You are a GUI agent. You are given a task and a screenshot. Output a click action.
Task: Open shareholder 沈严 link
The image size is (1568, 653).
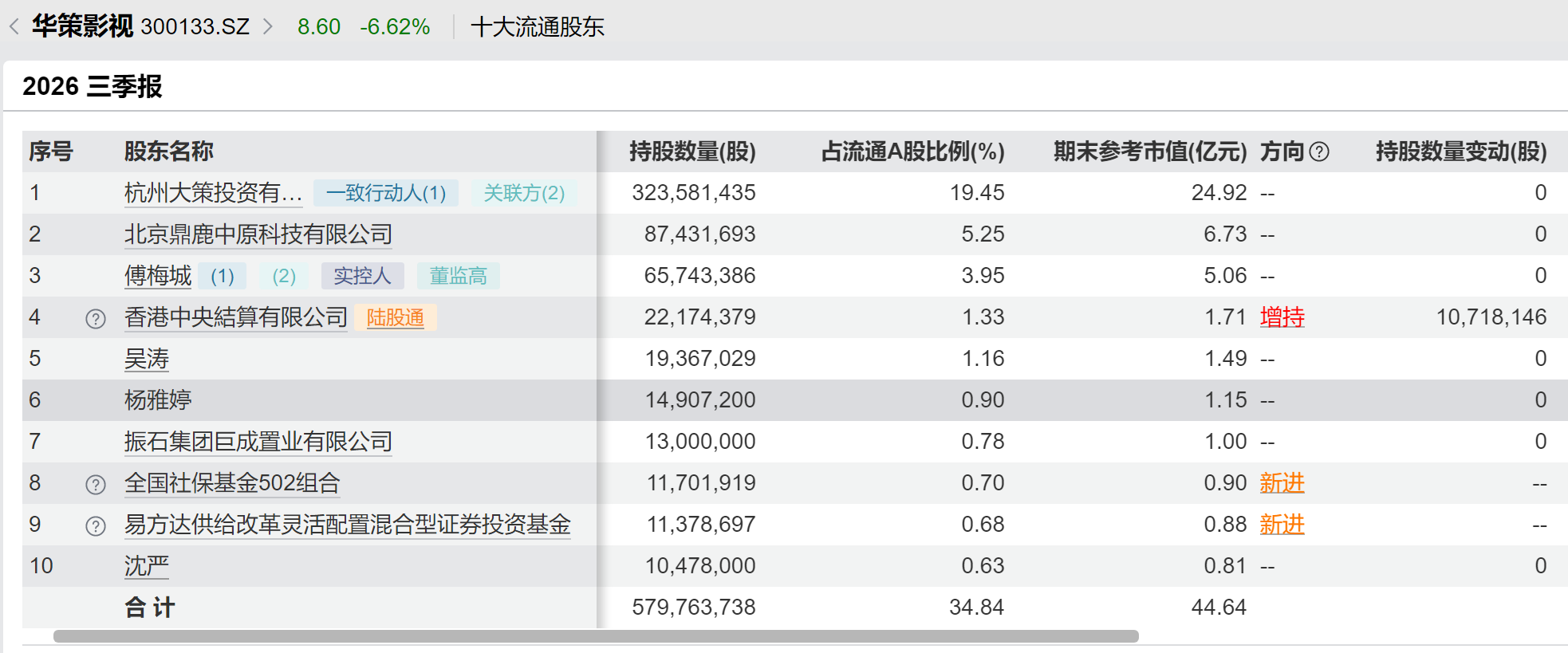[x=147, y=566]
